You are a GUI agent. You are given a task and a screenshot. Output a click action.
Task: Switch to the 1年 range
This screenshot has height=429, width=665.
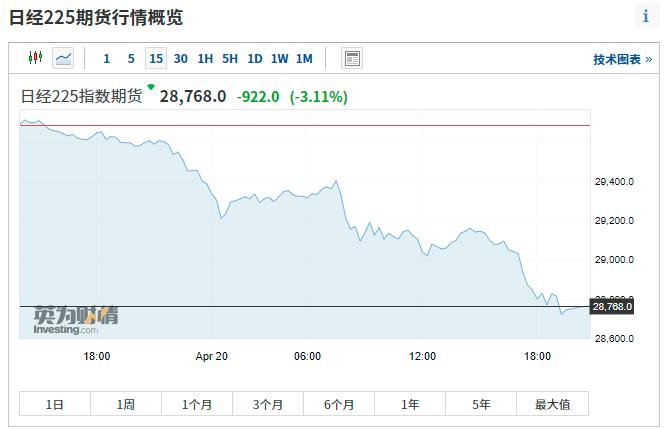[410, 404]
